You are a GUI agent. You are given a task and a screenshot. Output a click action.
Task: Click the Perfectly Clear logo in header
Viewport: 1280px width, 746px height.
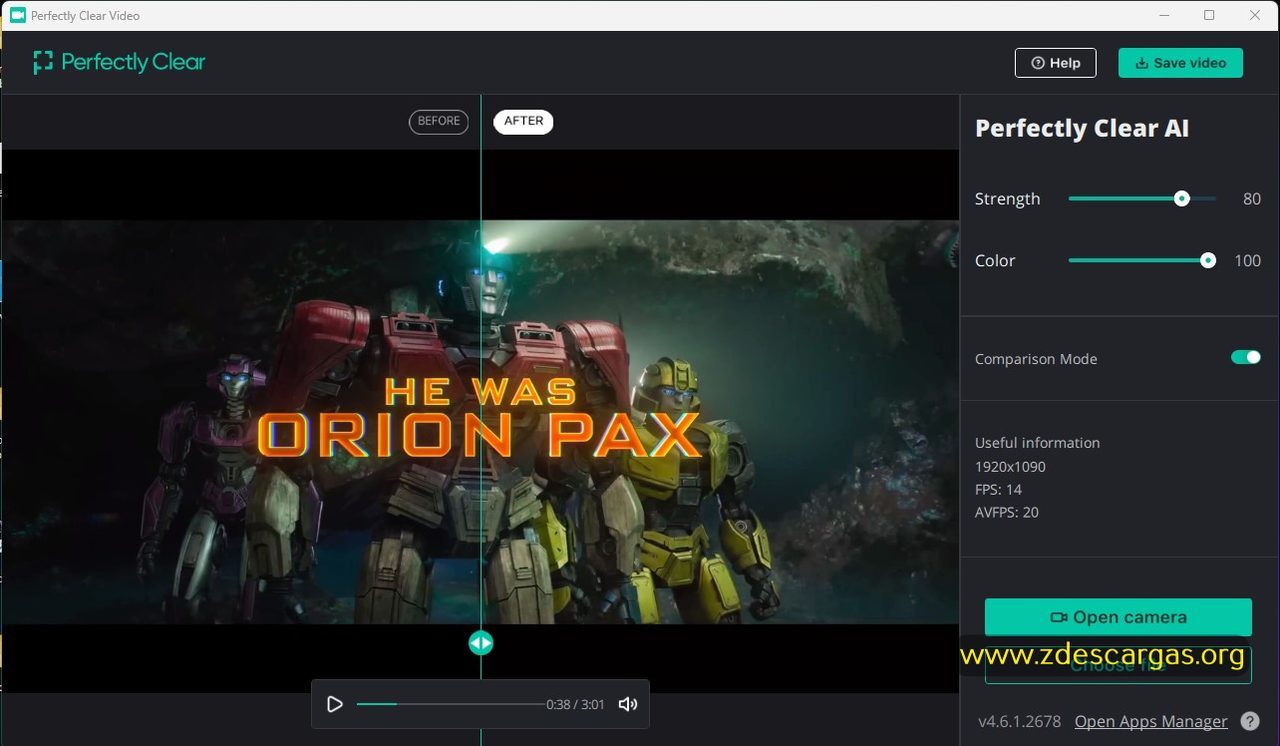point(119,62)
